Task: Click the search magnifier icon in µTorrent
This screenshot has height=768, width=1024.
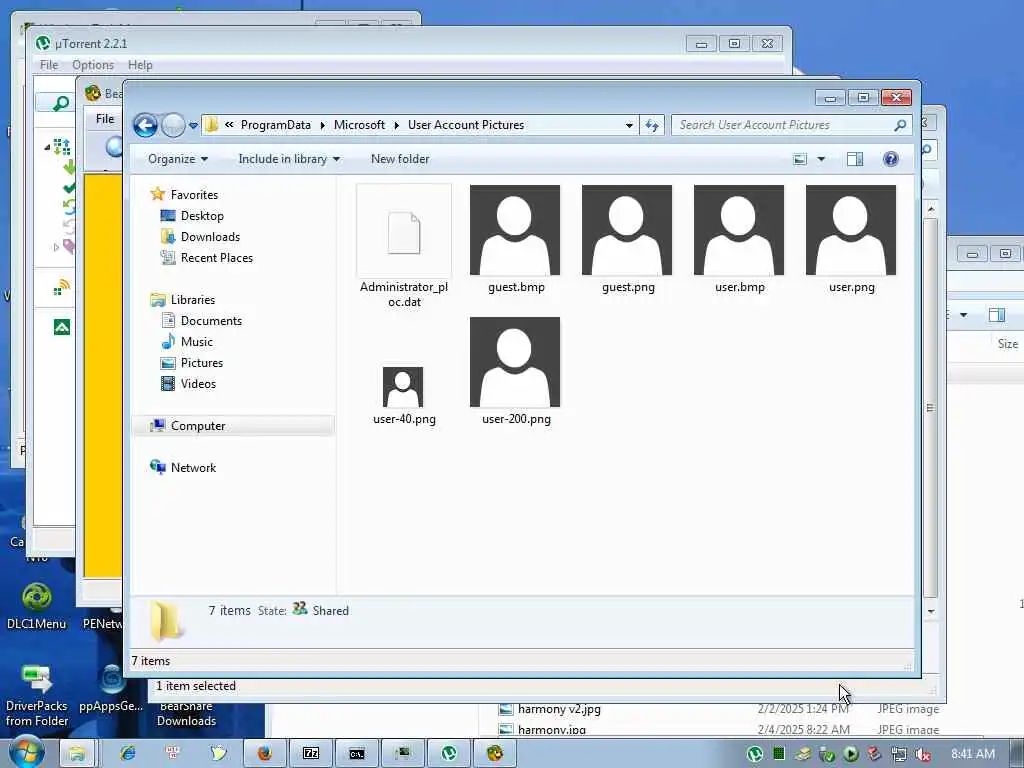Action: [61, 103]
